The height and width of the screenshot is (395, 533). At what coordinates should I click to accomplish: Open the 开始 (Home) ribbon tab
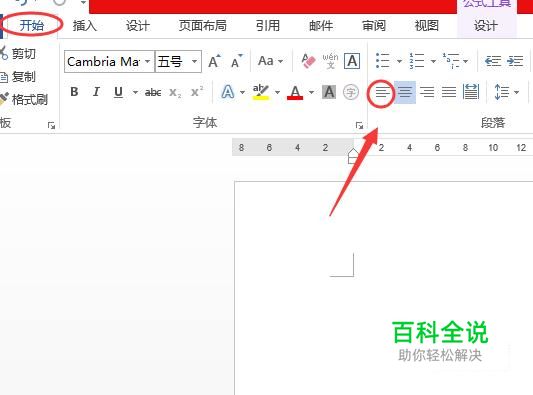tap(32, 25)
